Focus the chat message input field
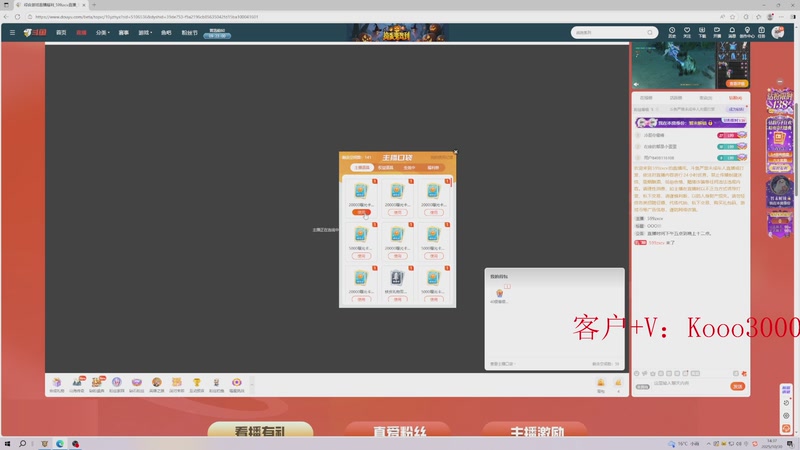This screenshot has height=450, width=800. pos(689,386)
